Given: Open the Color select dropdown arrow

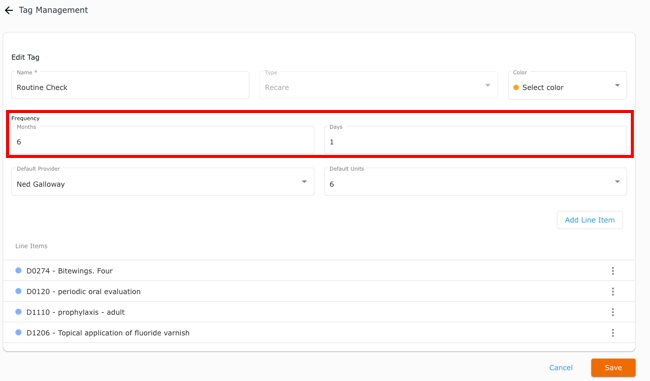Looking at the screenshot, I should pyautogui.click(x=617, y=85).
